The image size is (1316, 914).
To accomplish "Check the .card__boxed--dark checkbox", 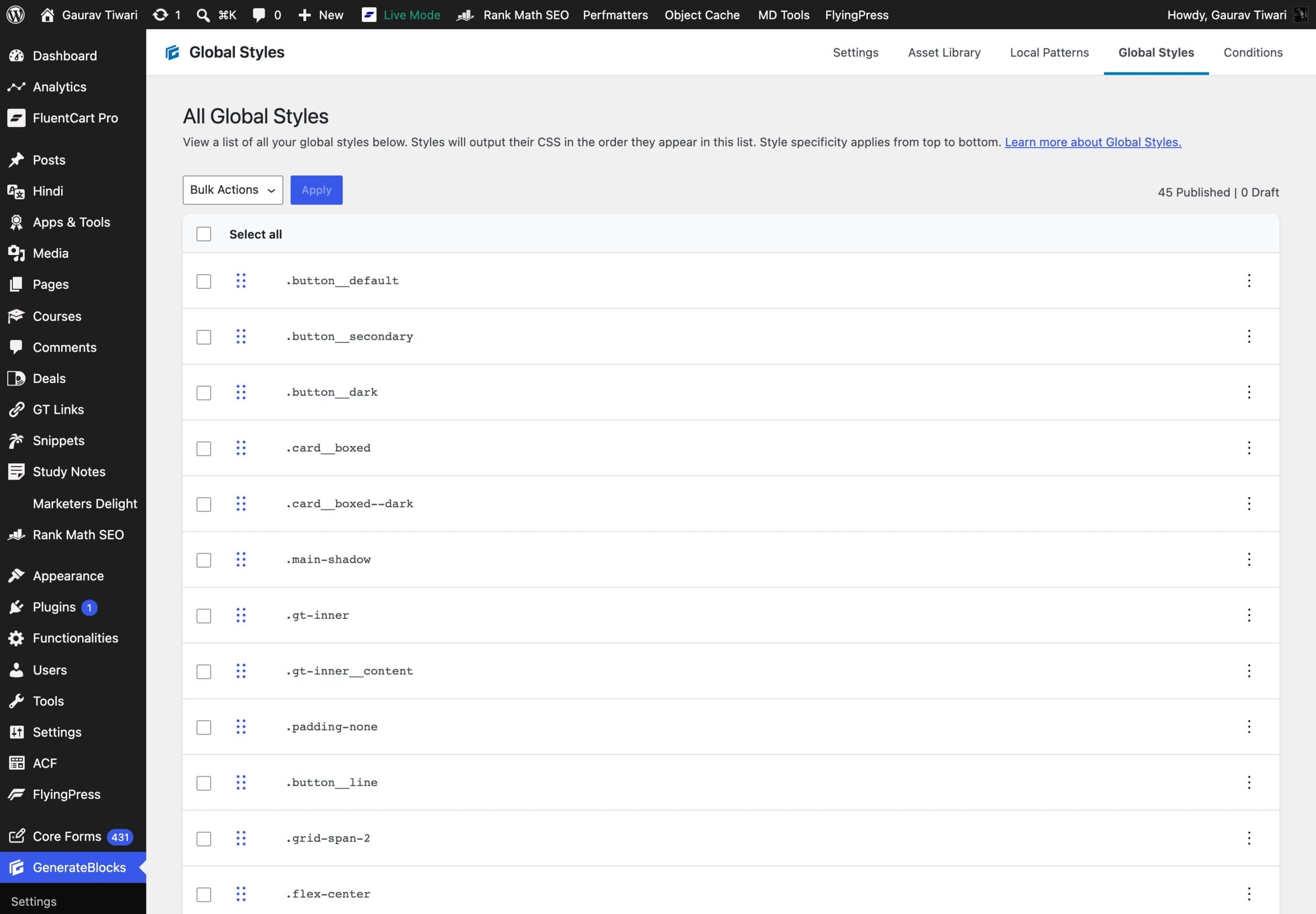I will pos(204,504).
